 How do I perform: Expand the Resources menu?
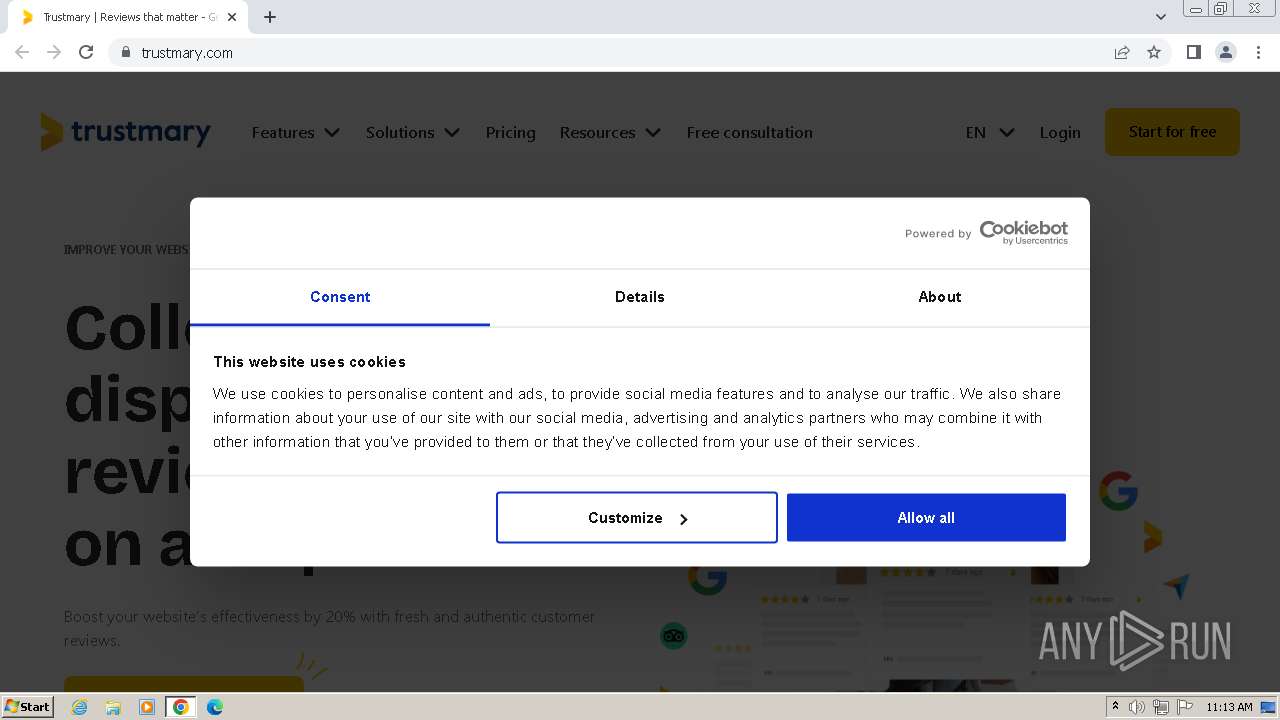point(610,132)
